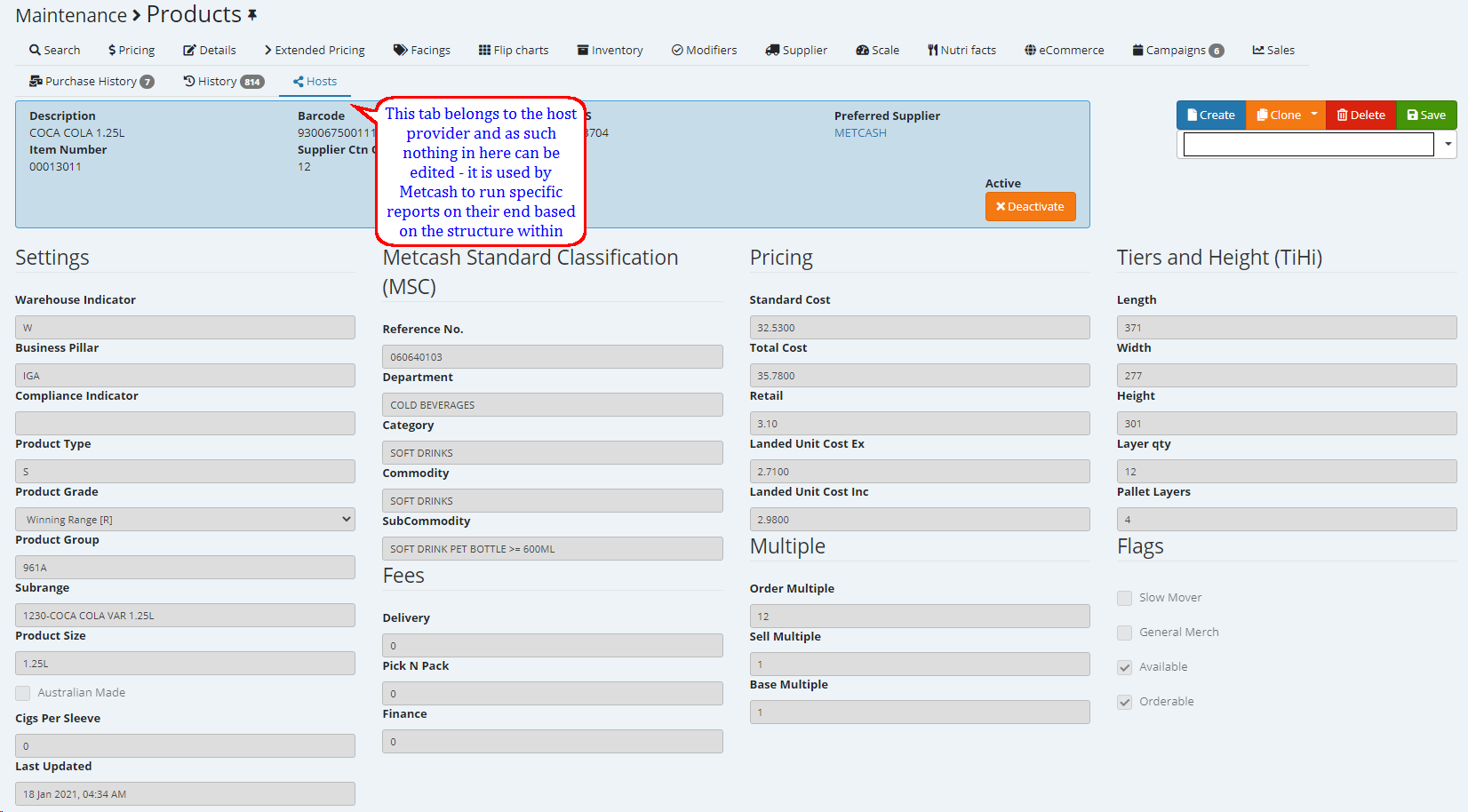Click the Department COLD BEVERAGES field
Screen dimensions: 1468x812
click(x=553, y=405)
